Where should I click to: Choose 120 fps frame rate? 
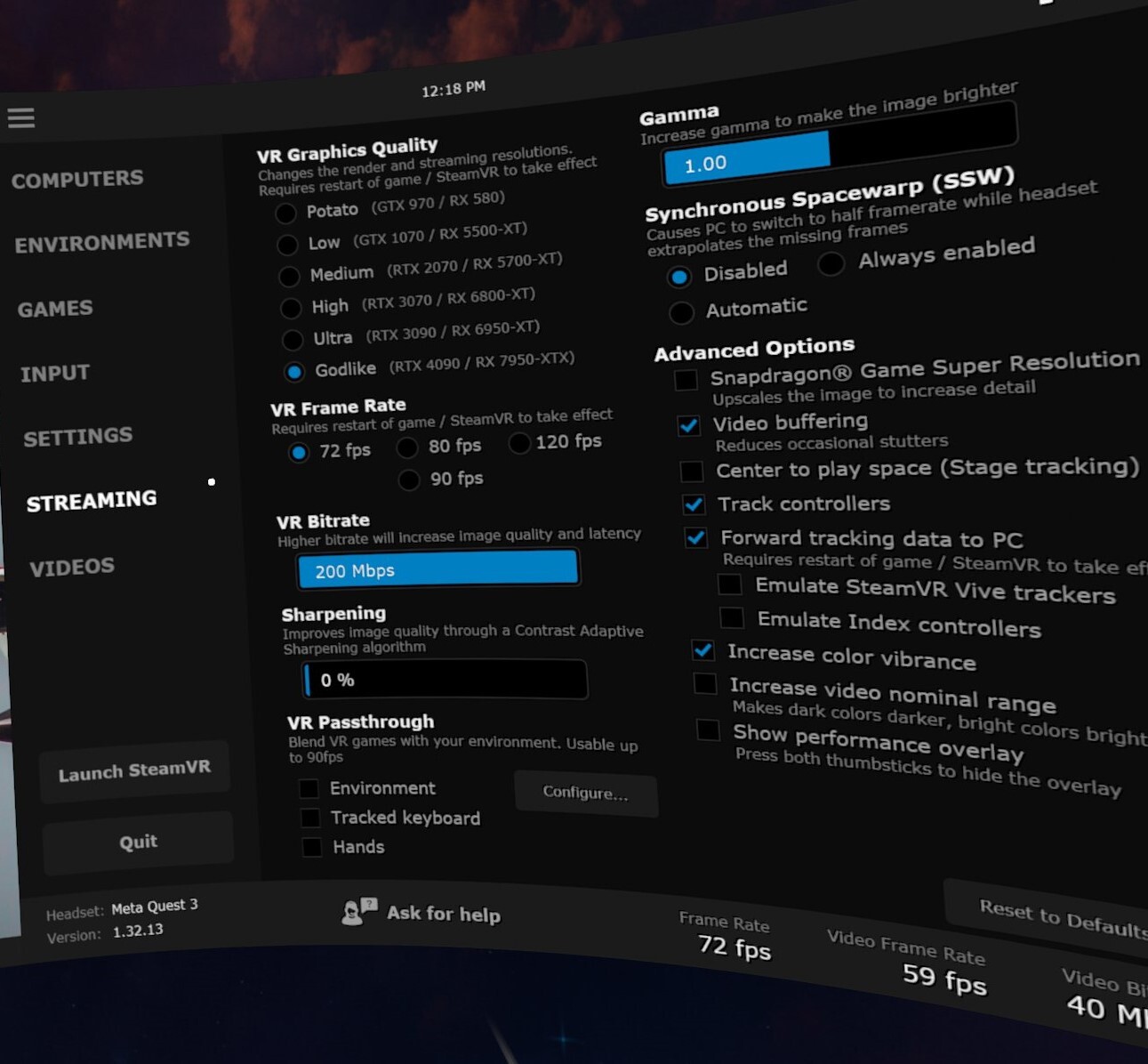coord(519,443)
